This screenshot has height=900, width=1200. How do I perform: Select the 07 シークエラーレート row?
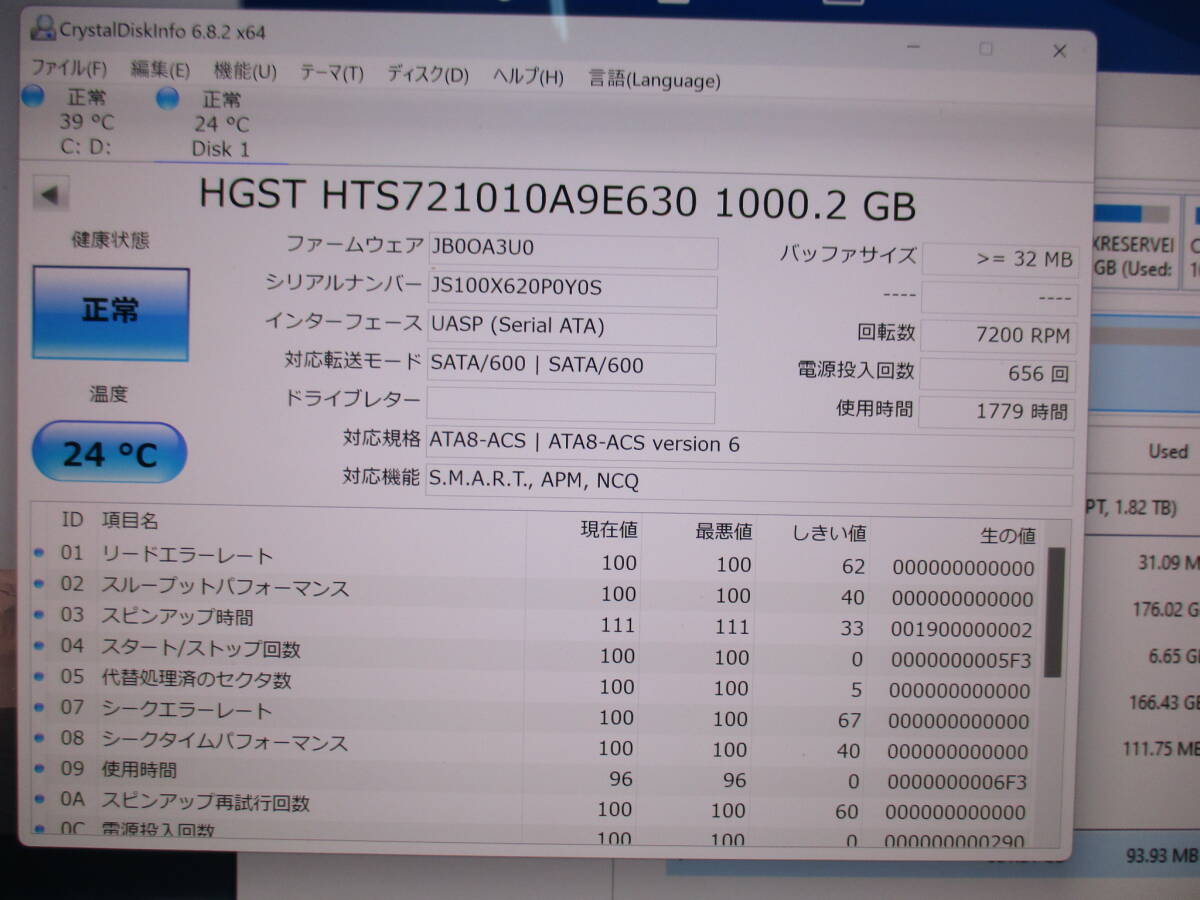535,715
